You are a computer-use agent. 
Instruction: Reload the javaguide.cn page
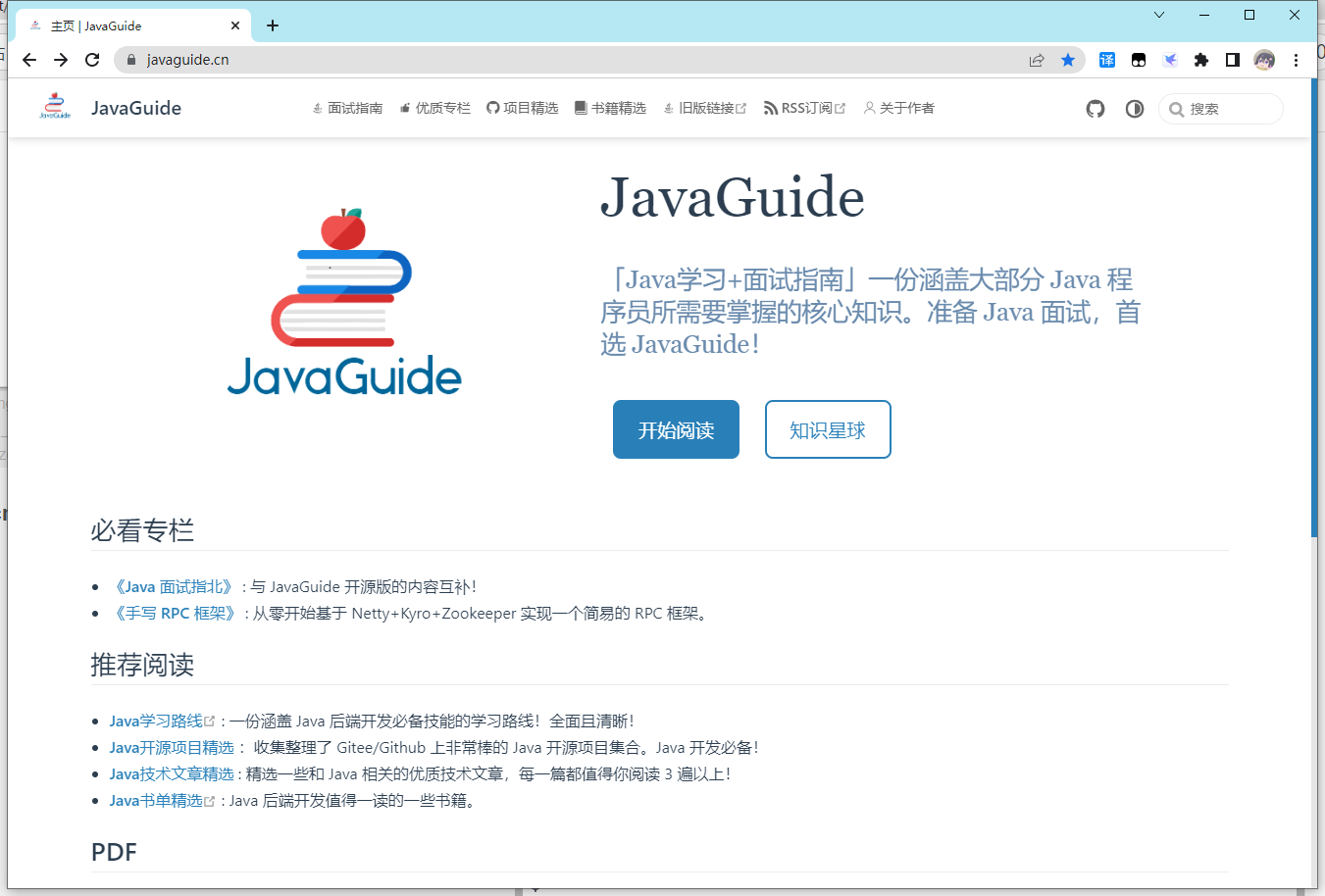92,60
